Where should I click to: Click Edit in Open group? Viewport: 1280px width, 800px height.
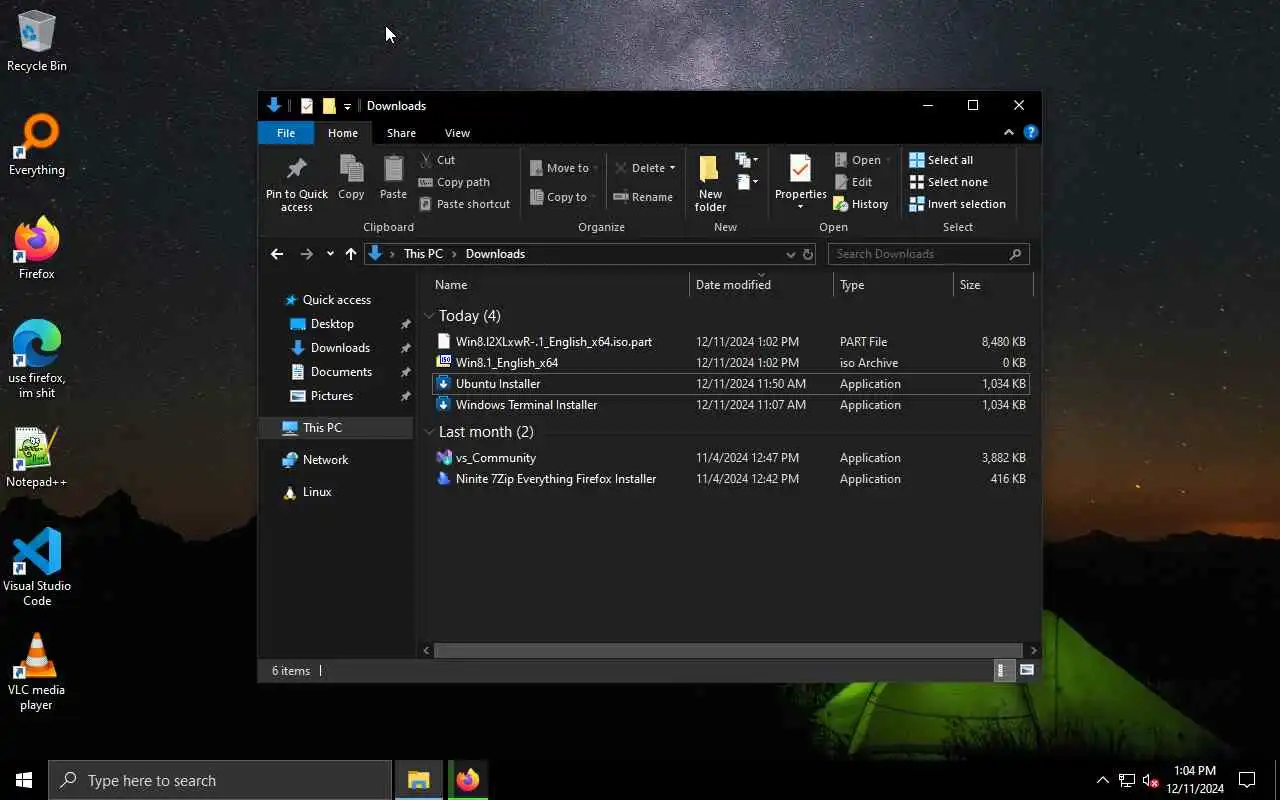[853, 182]
